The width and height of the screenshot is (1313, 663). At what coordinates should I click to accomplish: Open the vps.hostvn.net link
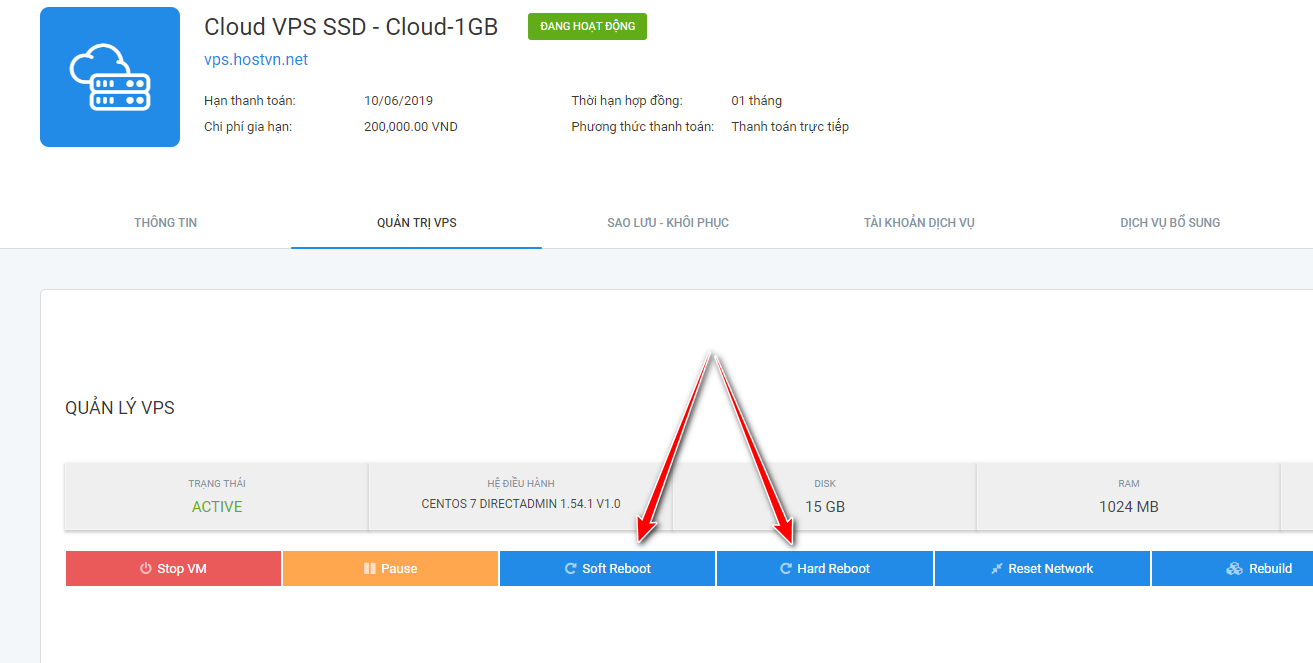coord(256,60)
